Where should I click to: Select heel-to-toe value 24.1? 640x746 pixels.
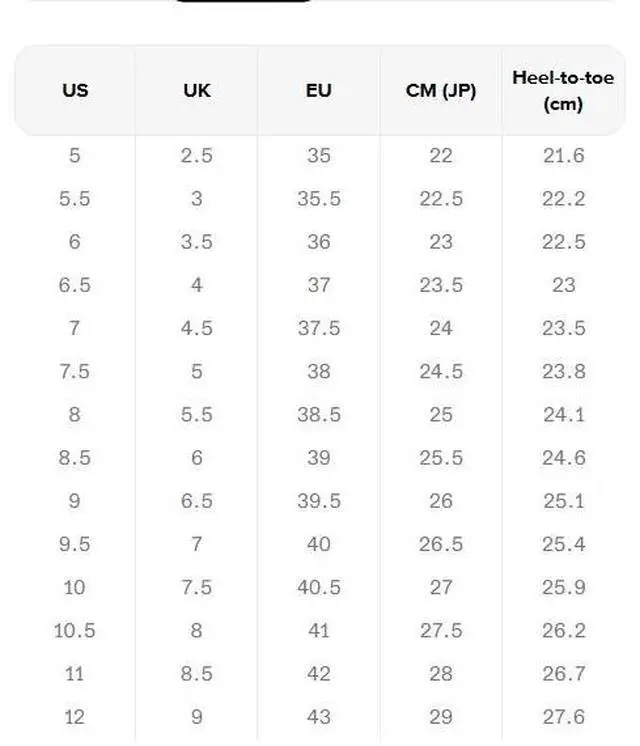tap(563, 415)
